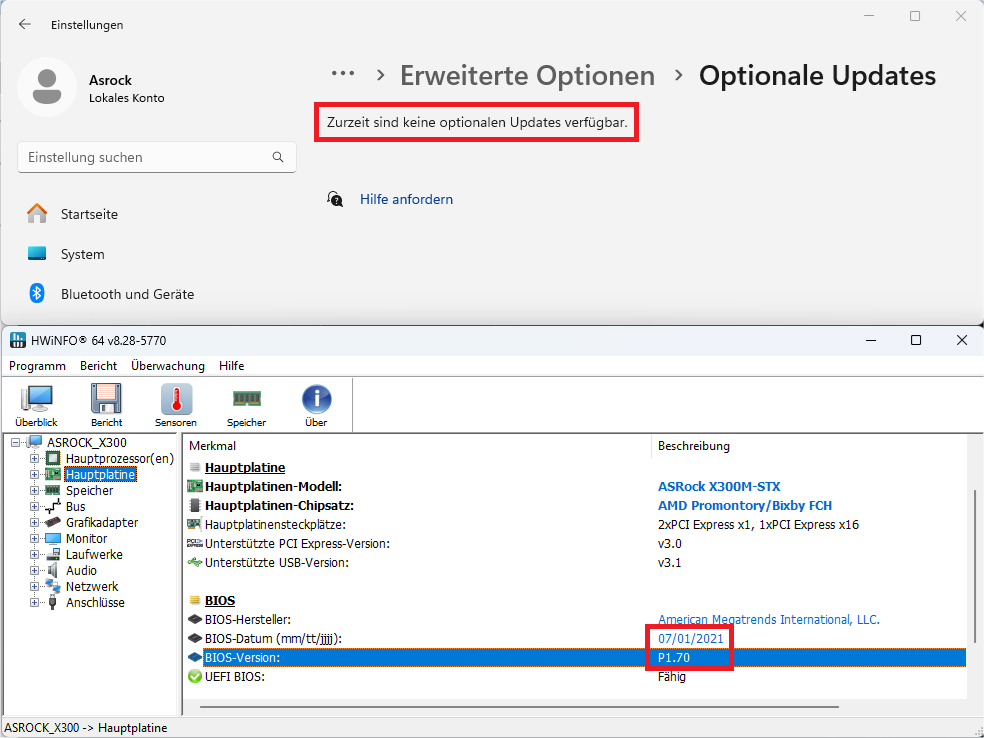Viewport: 984px width, 738px height.
Task: Collapse the ASROCK_X300 root node
Action: pyautogui.click(x=16, y=443)
